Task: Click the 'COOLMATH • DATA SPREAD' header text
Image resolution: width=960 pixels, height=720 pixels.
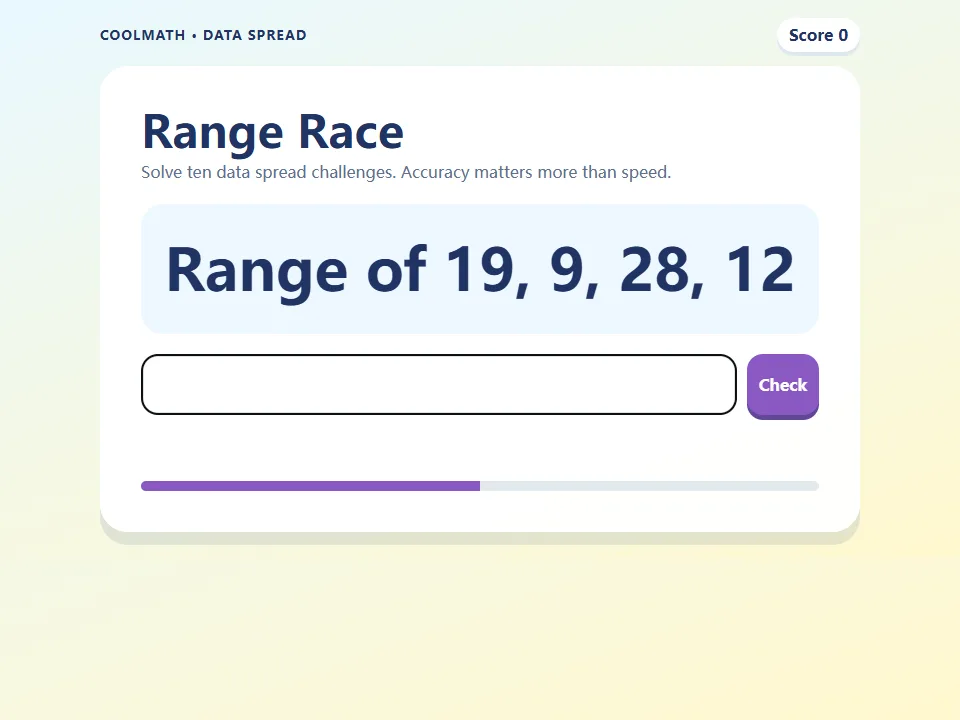Action: (x=203, y=36)
